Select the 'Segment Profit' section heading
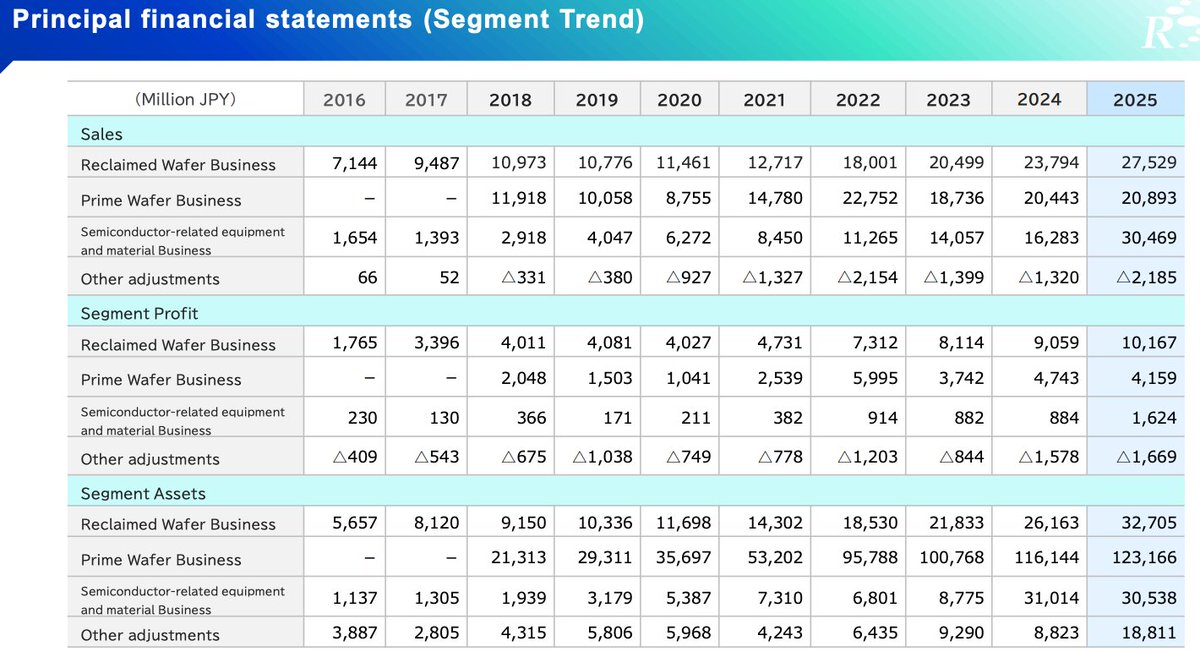 point(139,314)
